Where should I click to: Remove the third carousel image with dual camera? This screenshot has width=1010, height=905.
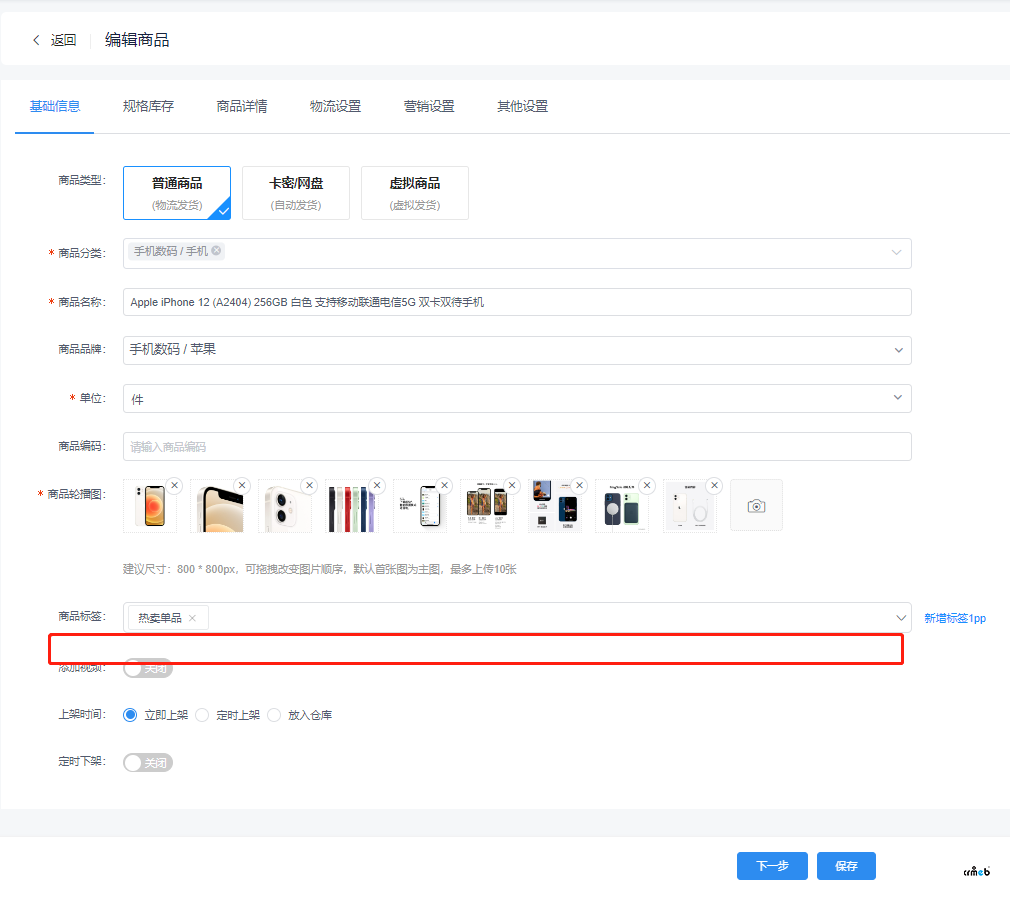click(x=310, y=485)
